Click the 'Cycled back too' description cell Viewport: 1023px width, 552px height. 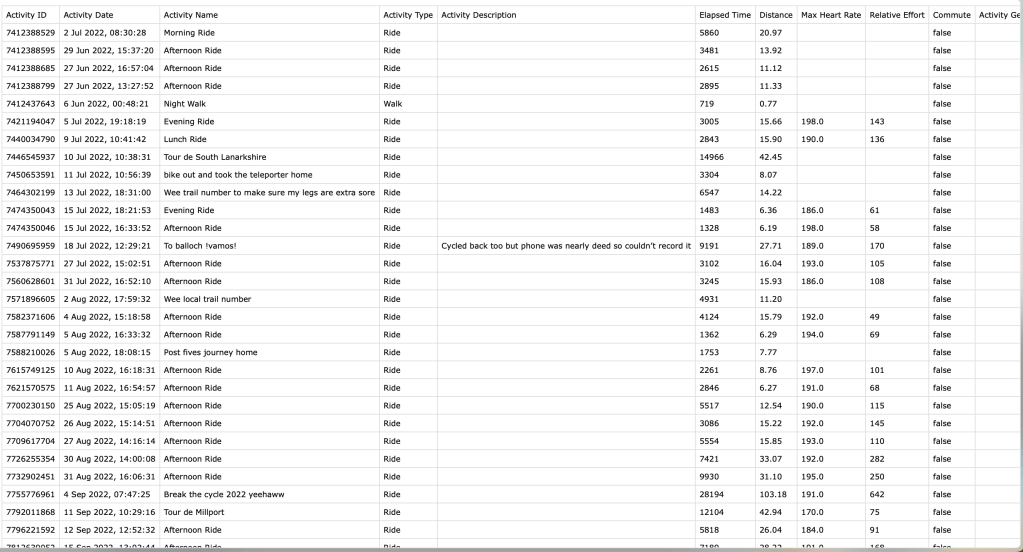[566, 246]
